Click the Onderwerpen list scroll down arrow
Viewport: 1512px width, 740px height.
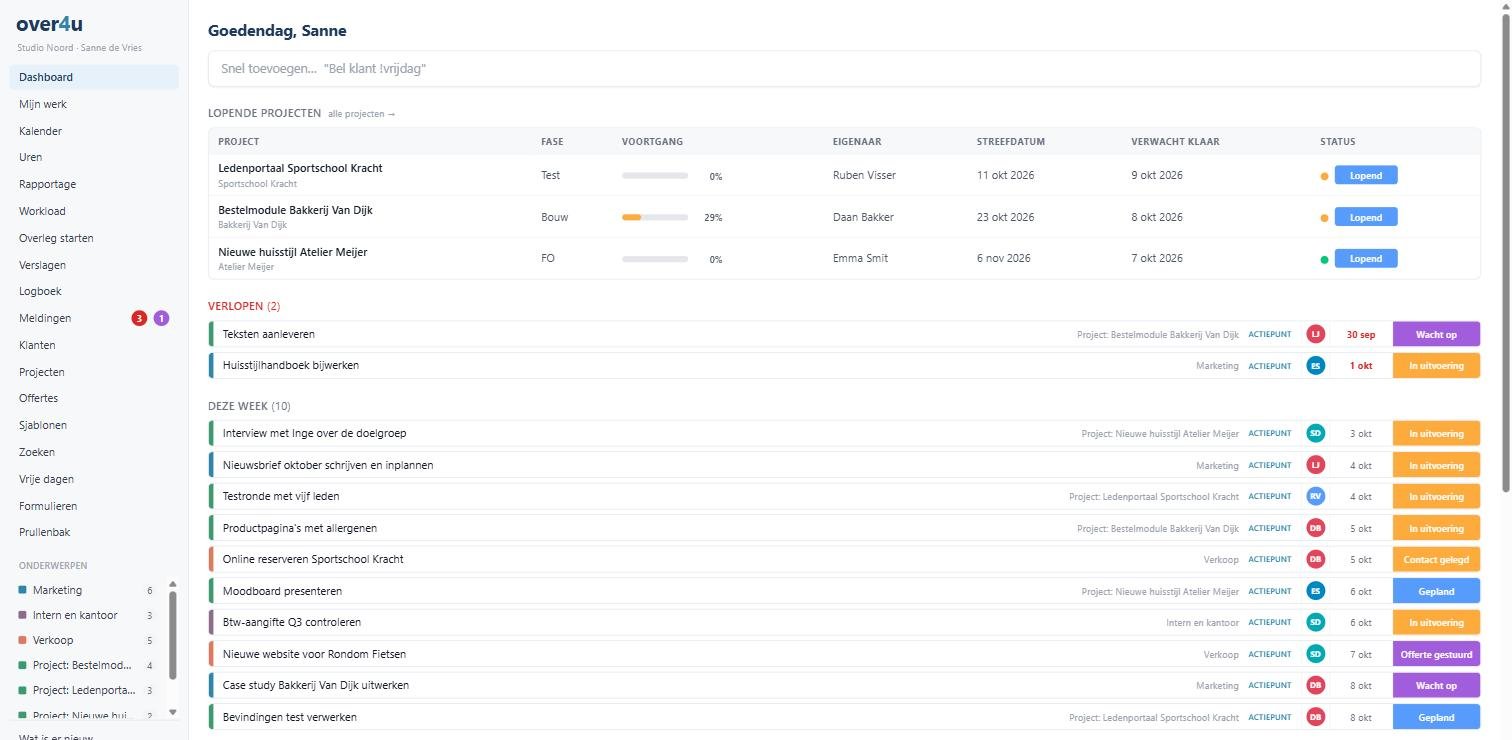(172, 712)
